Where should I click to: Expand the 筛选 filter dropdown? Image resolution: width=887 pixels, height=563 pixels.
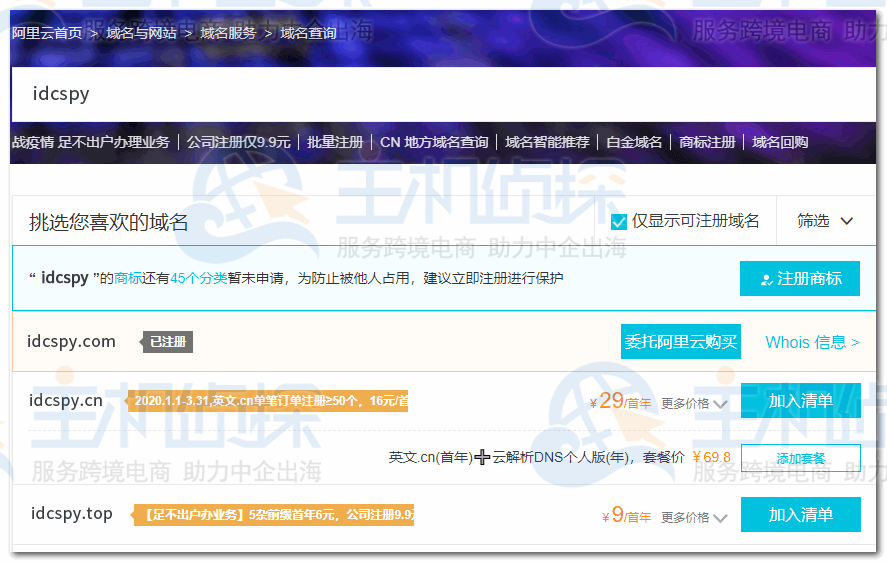(825, 221)
